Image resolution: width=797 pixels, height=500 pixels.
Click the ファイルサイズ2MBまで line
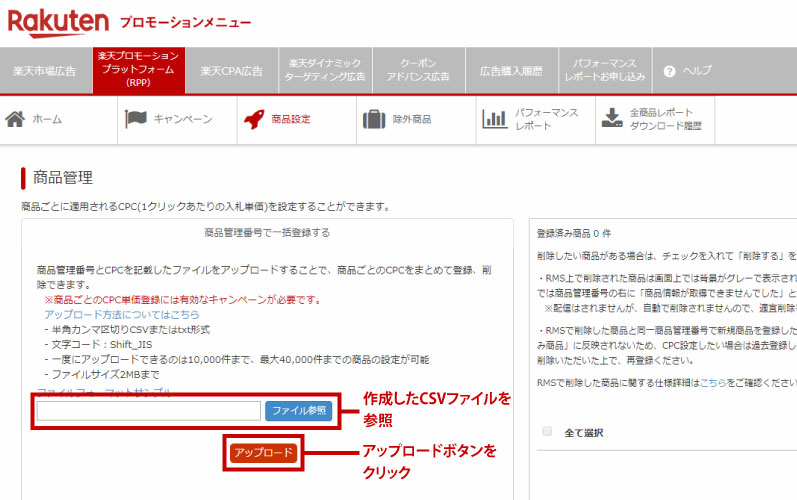pyautogui.click(x=102, y=374)
